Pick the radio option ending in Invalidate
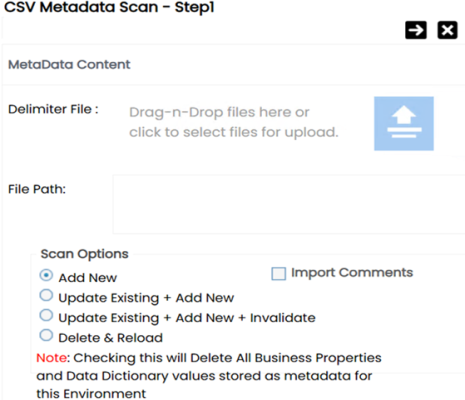 46,315
